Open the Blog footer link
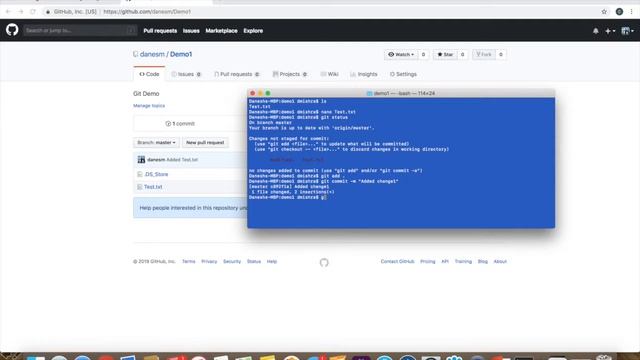The width and height of the screenshot is (640, 360). pos(483,262)
